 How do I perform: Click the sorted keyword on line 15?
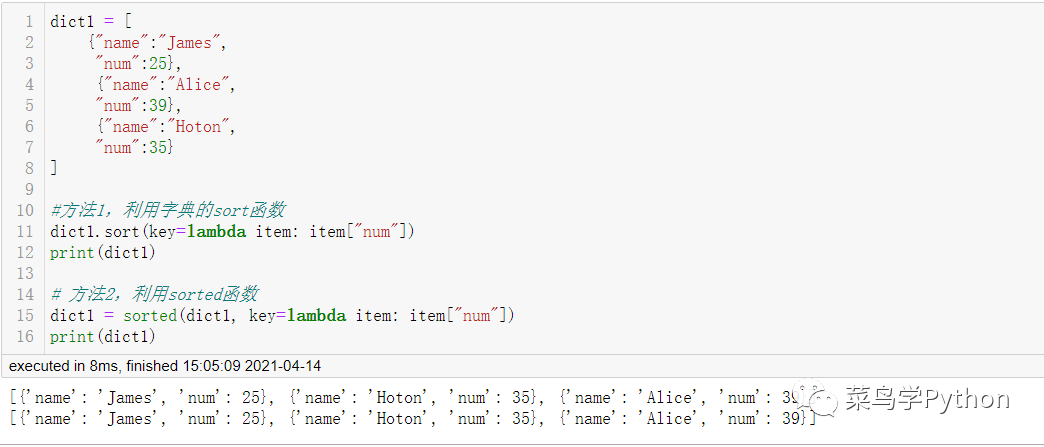[x=148, y=316]
